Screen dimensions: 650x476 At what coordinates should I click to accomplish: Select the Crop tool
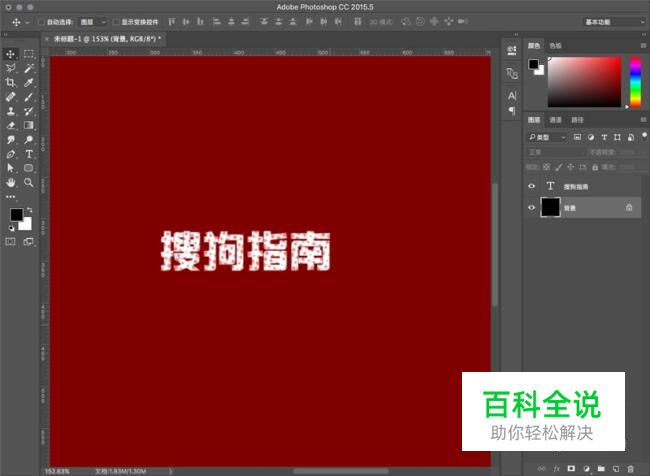click(x=10, y=83)
